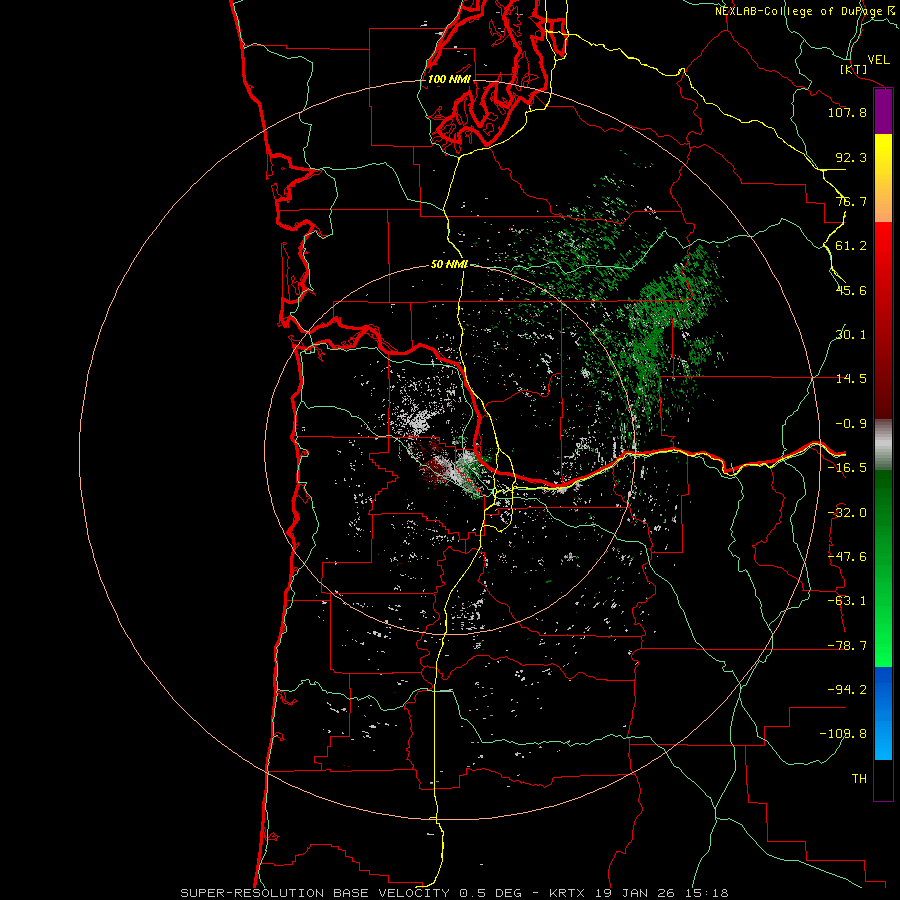Pick the blue segment of the color bar
This screenshot has width=900, height=900.
(x=883, y=713)
